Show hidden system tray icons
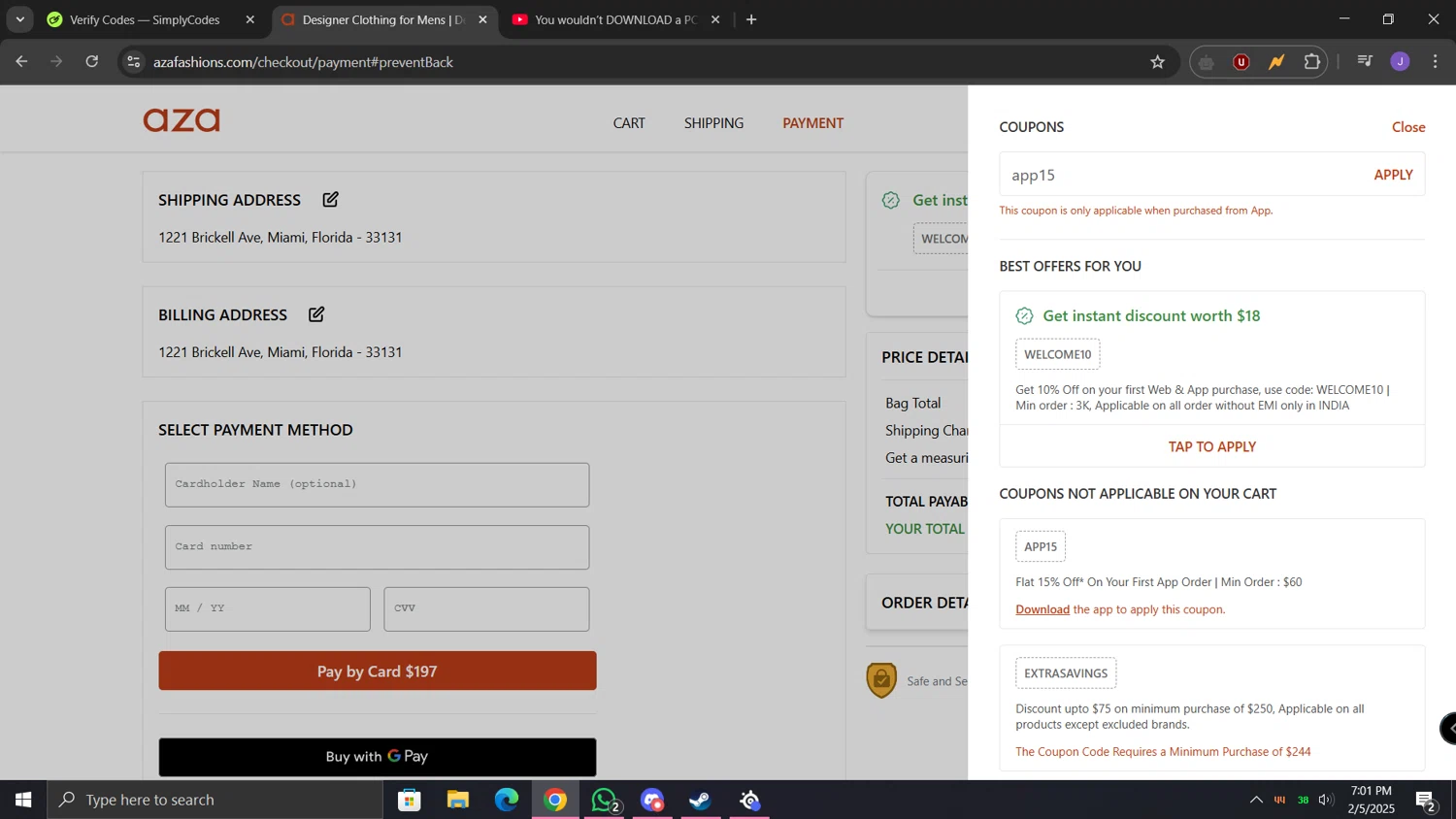Viewport: 1456px width, 819px height. pos(1256,800)
